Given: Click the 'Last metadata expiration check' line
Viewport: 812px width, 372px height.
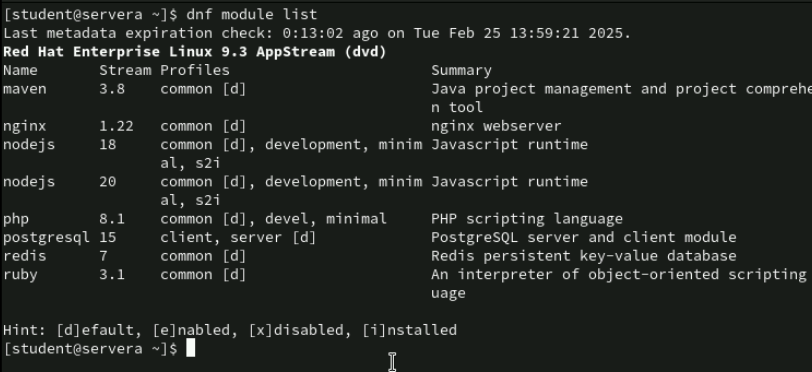Looking at the screenshot, I should coord(317,34).
